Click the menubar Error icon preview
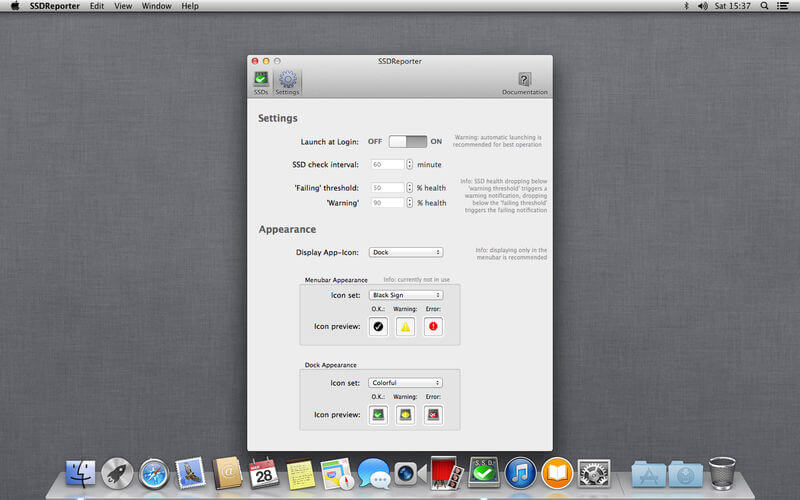The width and height of the screenshot is (800, 500). pyautogui.click(x=433, y=326)
